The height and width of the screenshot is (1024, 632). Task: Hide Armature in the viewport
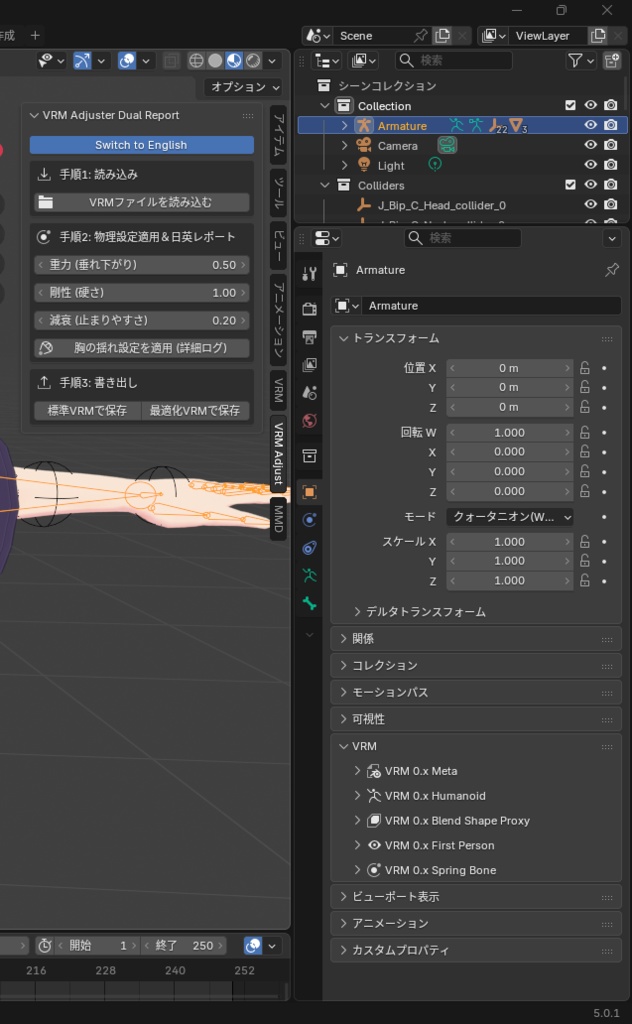pos(590,125)
